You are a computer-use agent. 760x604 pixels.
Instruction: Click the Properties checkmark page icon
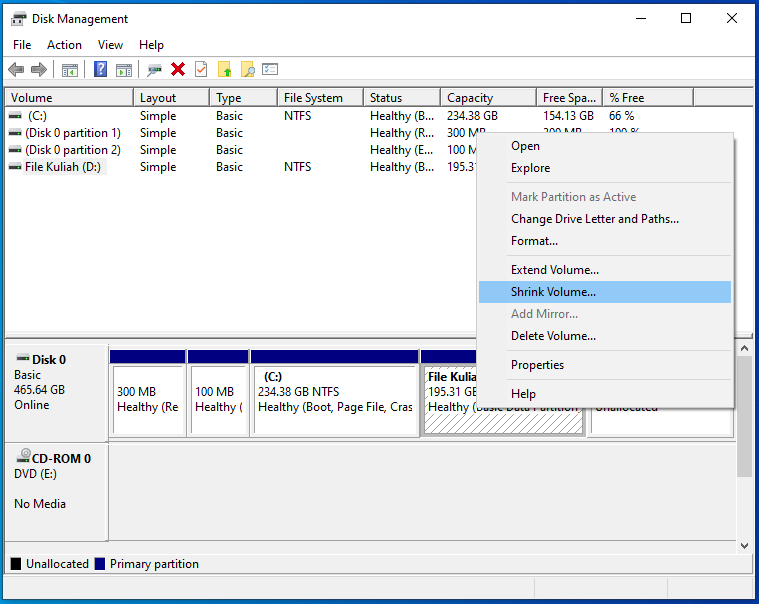click(x=201, y=69)
